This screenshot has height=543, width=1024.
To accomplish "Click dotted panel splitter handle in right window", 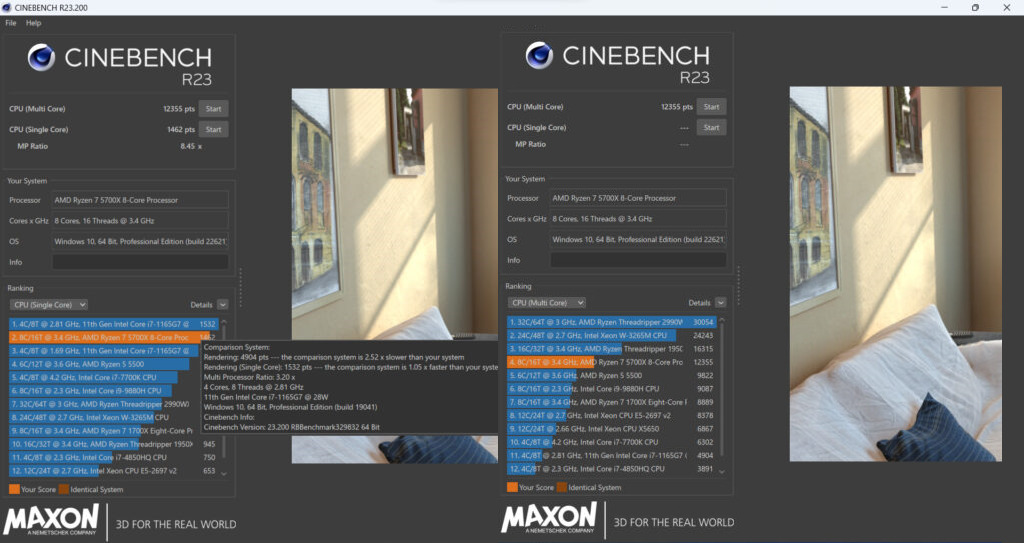I will click(x=738, y=286).
